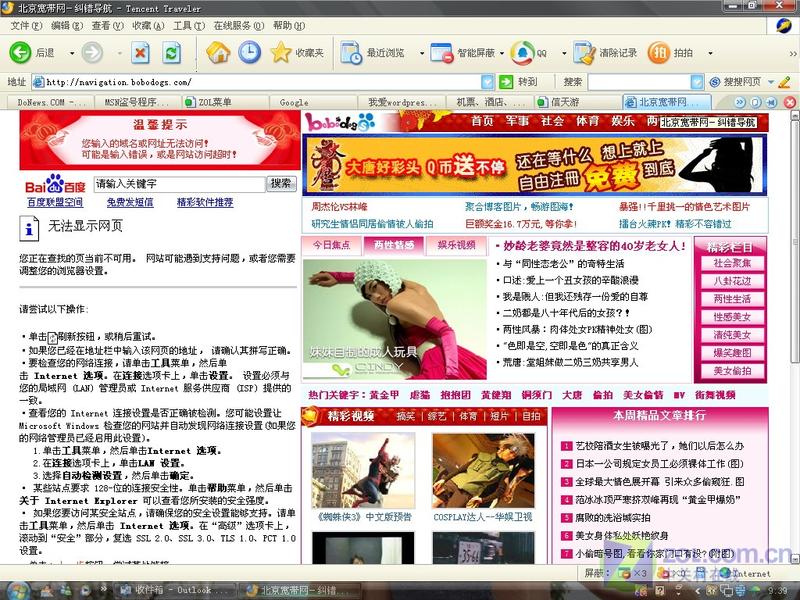Screen dimensions: 800x600
Task: Select the 娱乐视频 page tab
Action: click(456, 245)
